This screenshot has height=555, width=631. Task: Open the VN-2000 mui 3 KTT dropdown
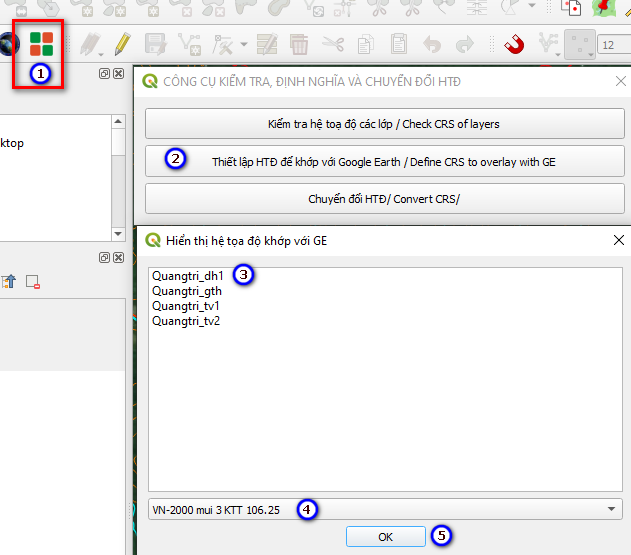pos(385,509)
